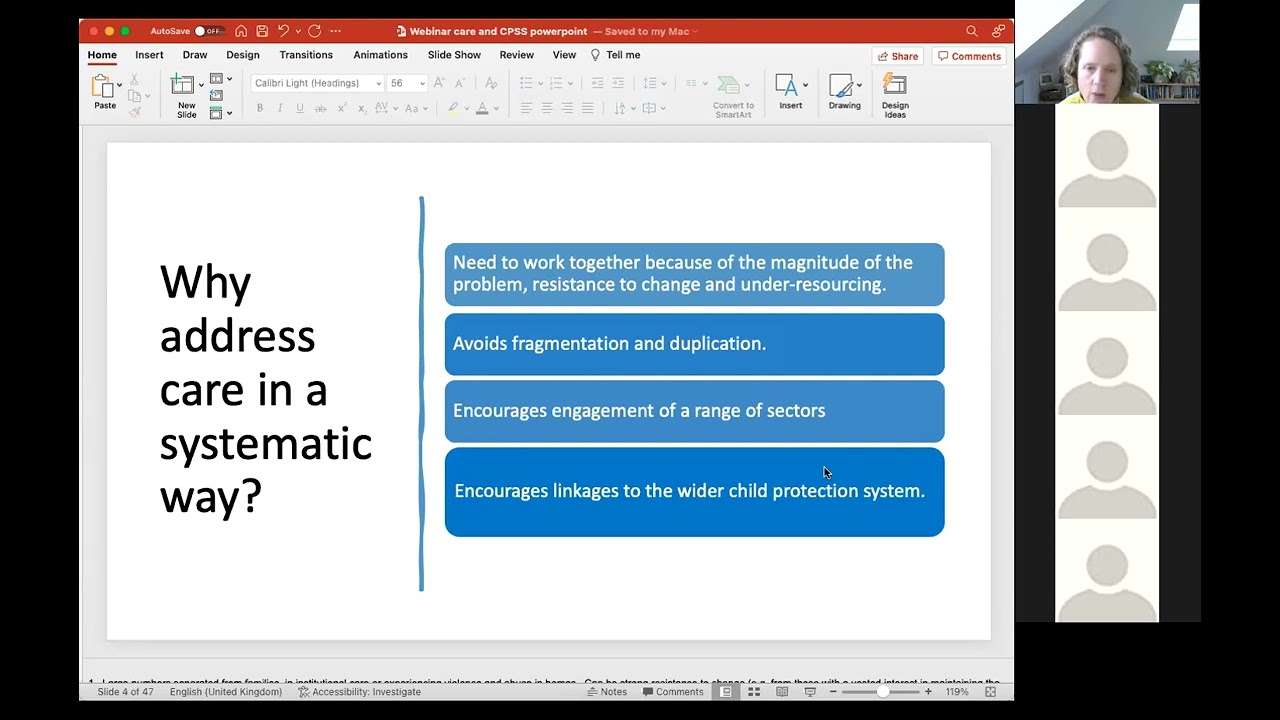Open the more options ellipsis in title bar
This screenshot has height=720, width=1280.
[335, 31]
